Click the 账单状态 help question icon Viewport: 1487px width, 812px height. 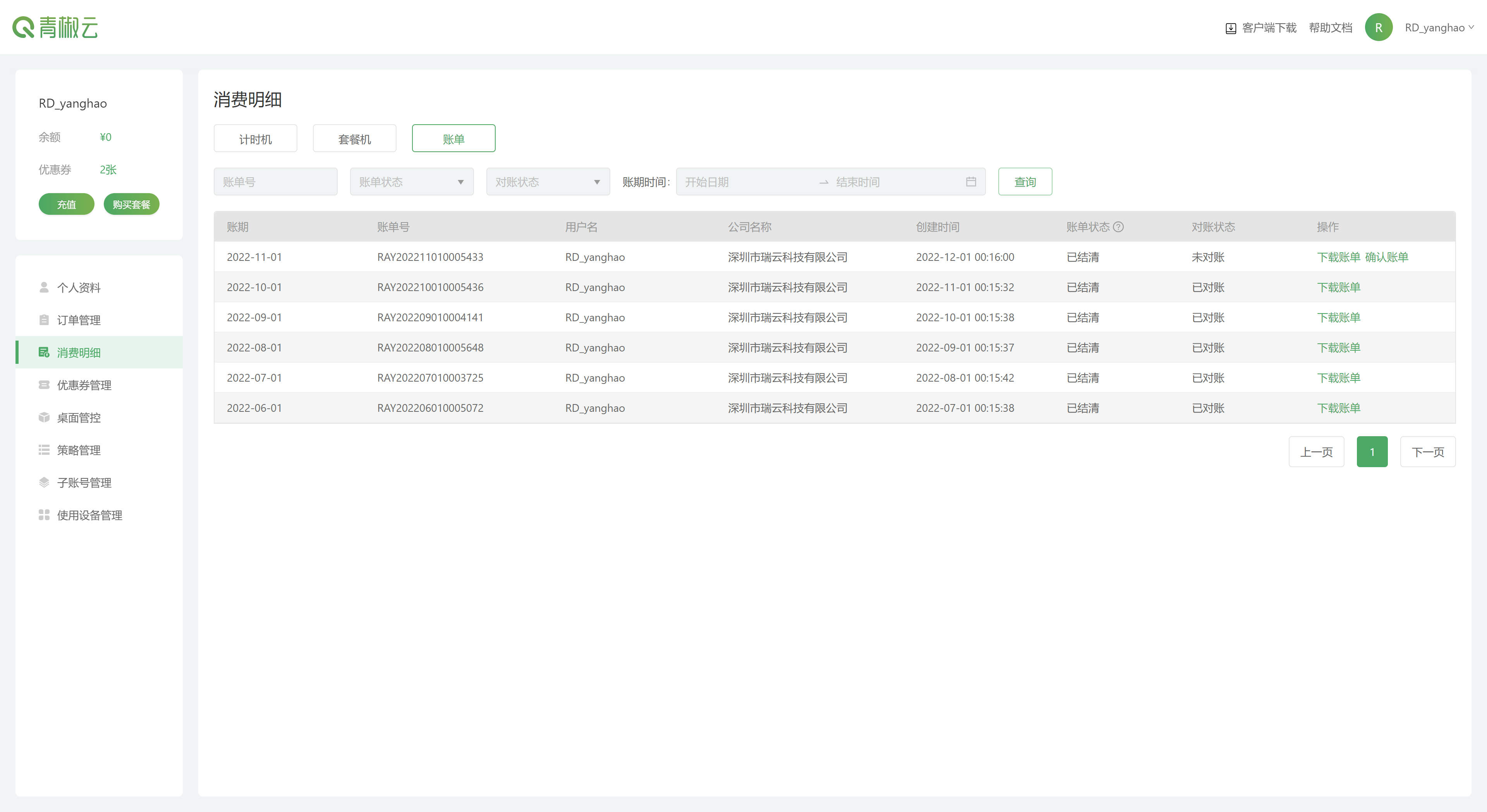click(1118, 227)
